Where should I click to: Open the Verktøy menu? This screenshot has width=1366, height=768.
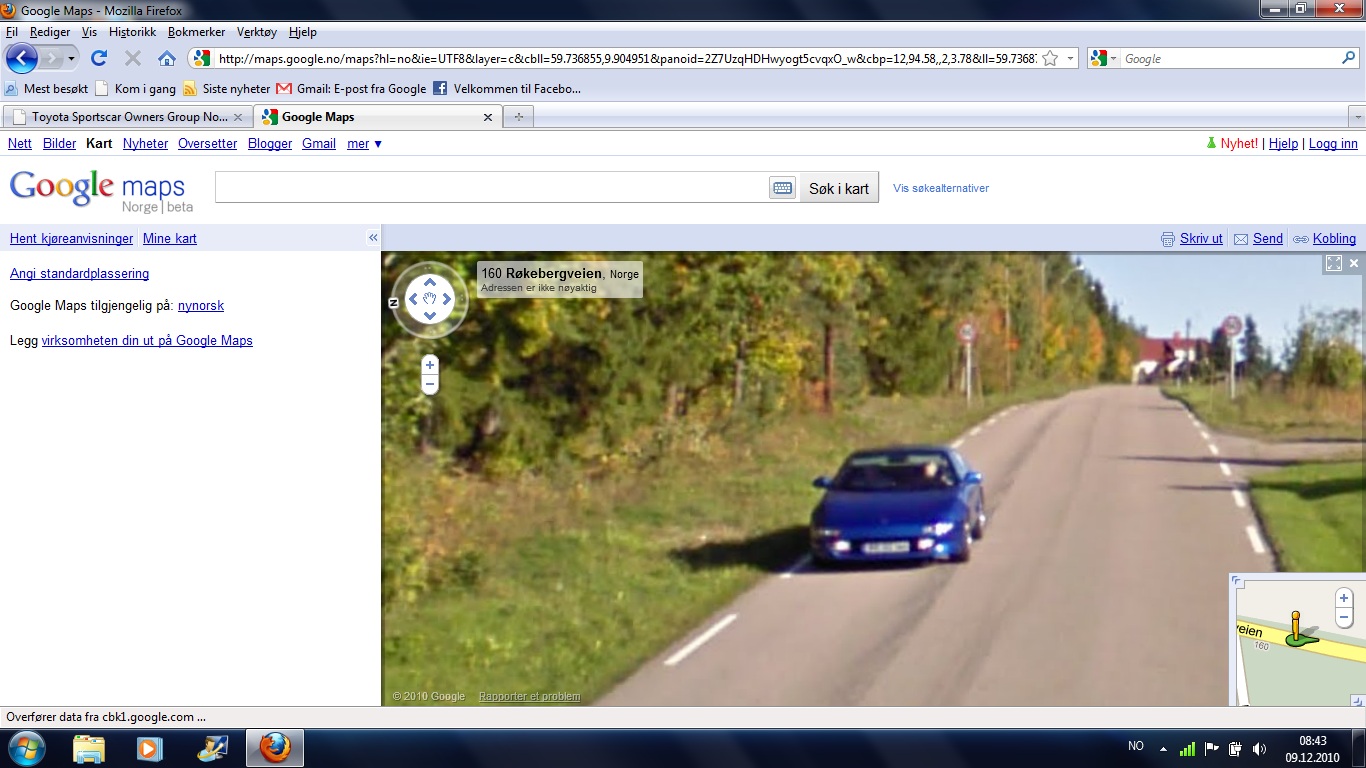[x=255, y=31]
